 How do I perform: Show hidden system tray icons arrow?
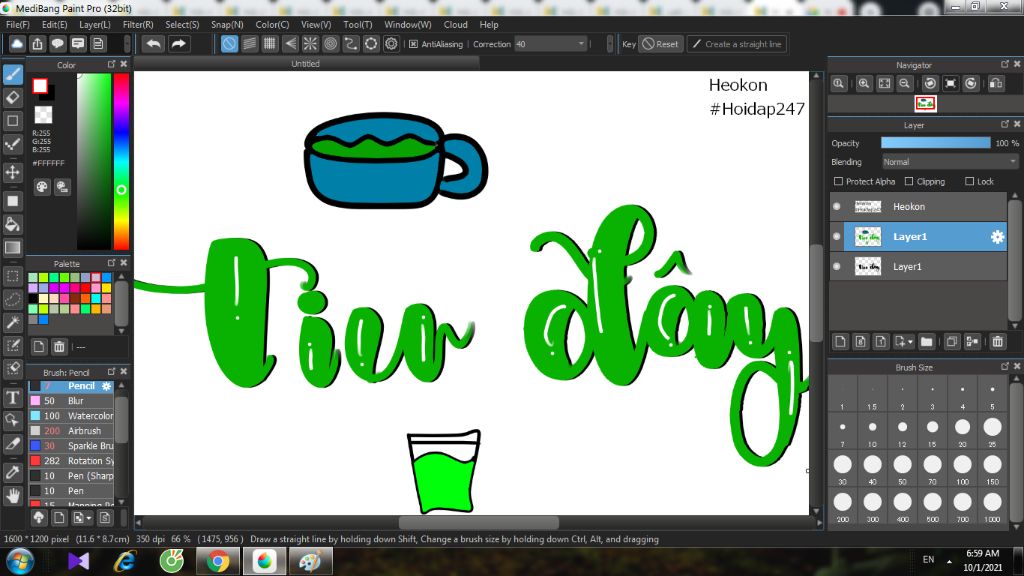(x=949, y=561)
